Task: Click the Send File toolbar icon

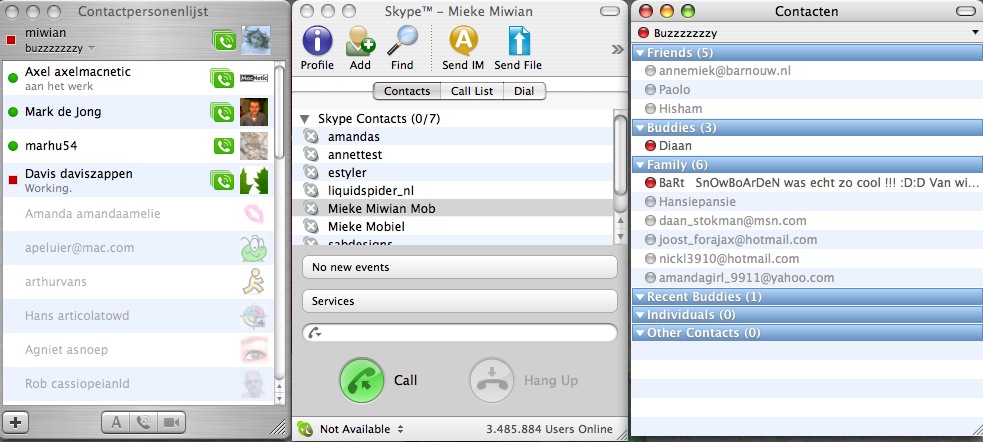Action: point(518,48)
